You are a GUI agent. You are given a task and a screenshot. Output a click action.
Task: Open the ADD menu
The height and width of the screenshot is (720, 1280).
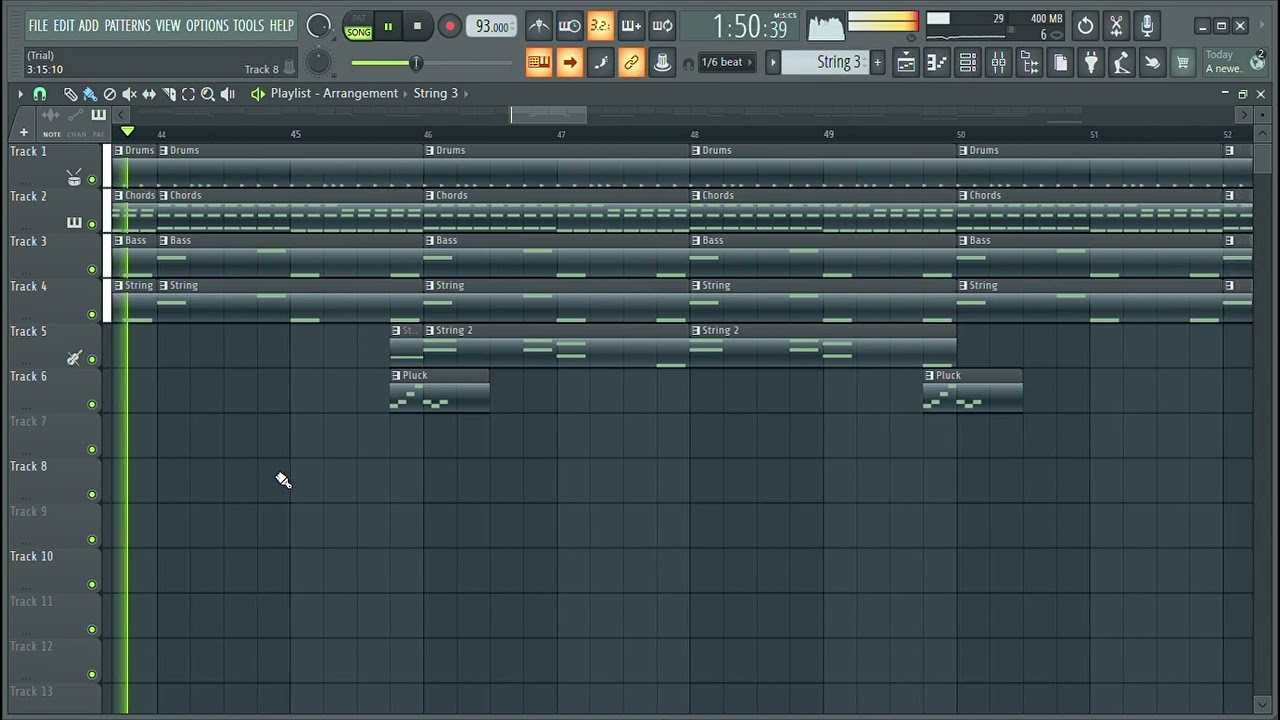(89, 25)
